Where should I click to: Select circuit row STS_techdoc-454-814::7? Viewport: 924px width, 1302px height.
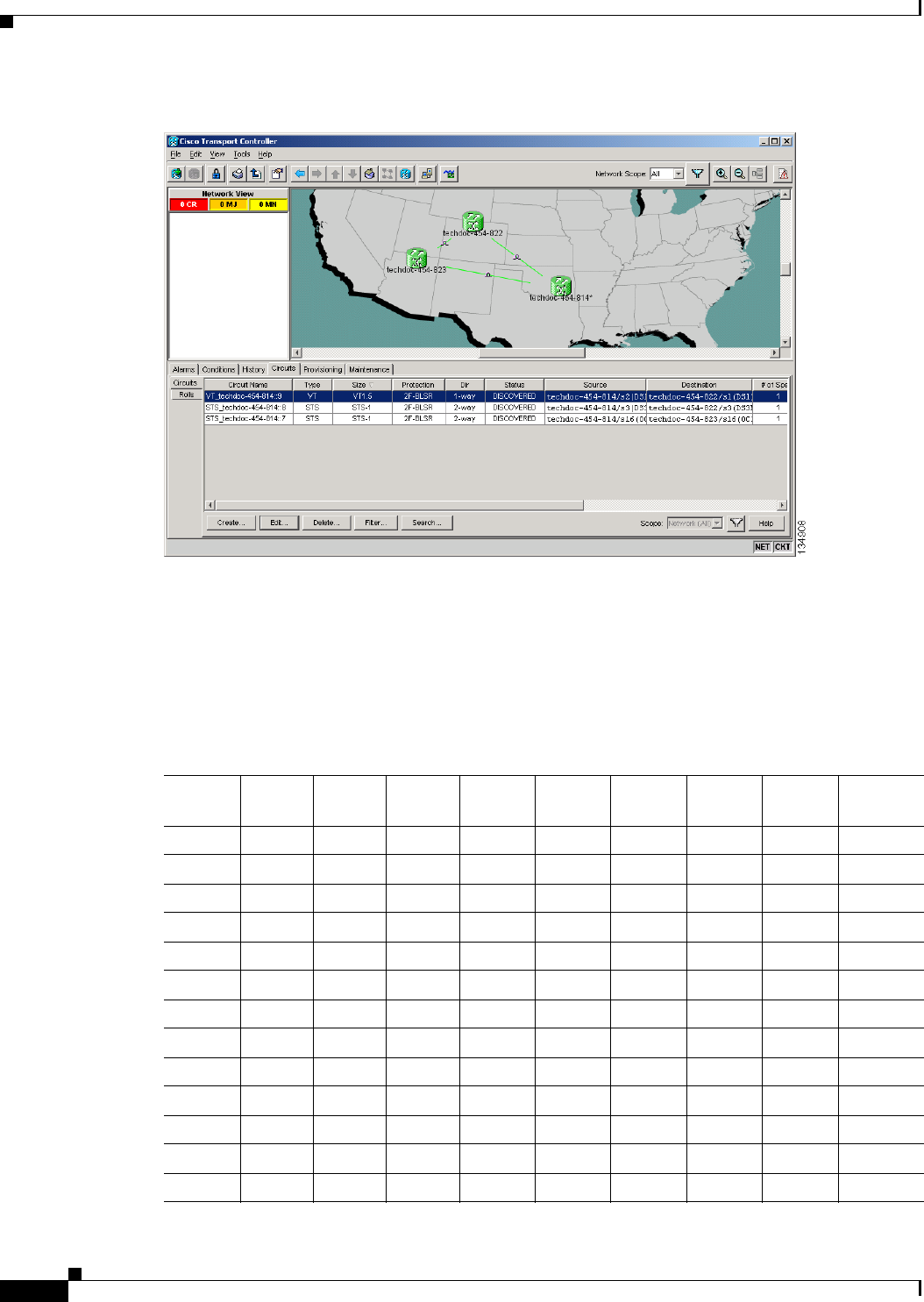click(495, 419)
